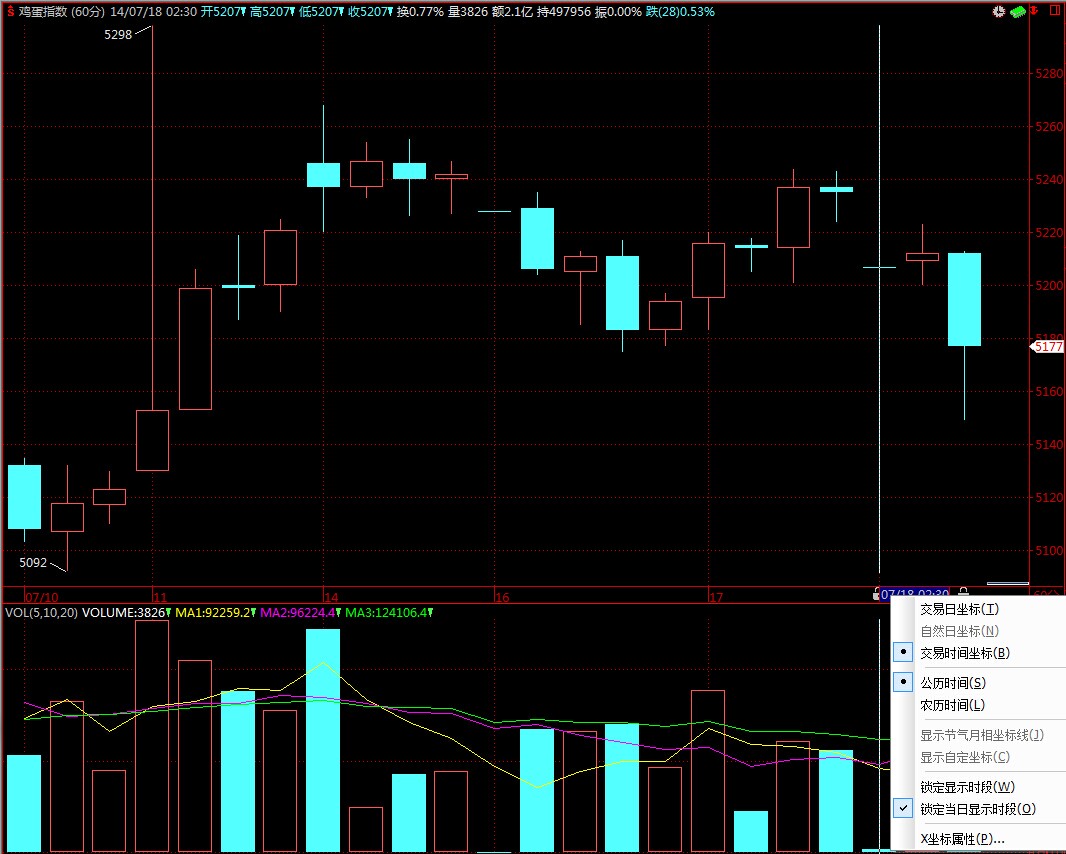Click the 5177 current price marker on axis
This screenshot has height=854, width=1066.
tap(1047, 347)
